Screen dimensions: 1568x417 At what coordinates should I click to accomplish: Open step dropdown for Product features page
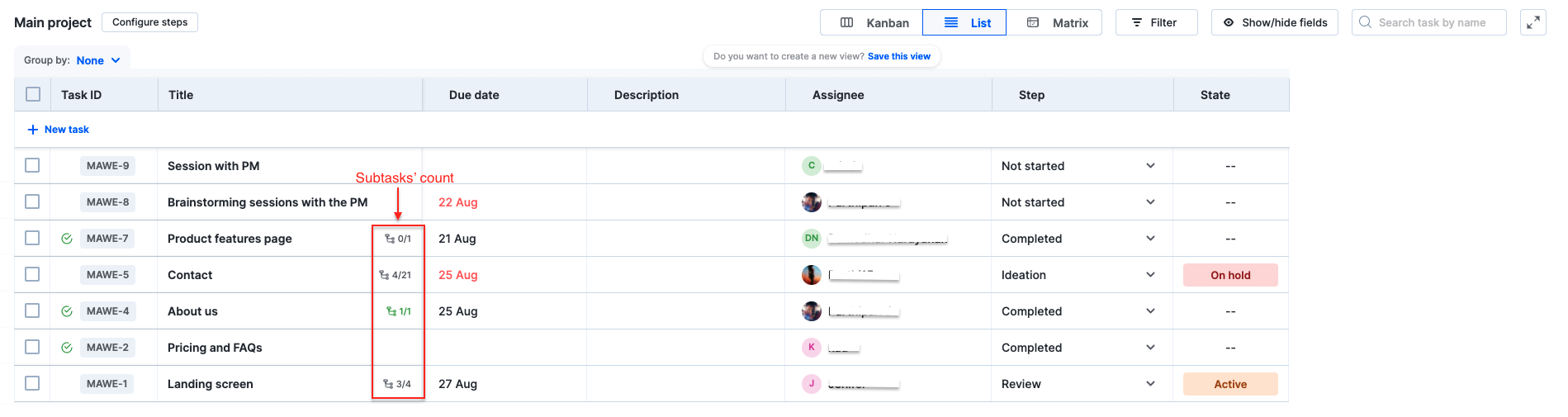point(1150,239)
